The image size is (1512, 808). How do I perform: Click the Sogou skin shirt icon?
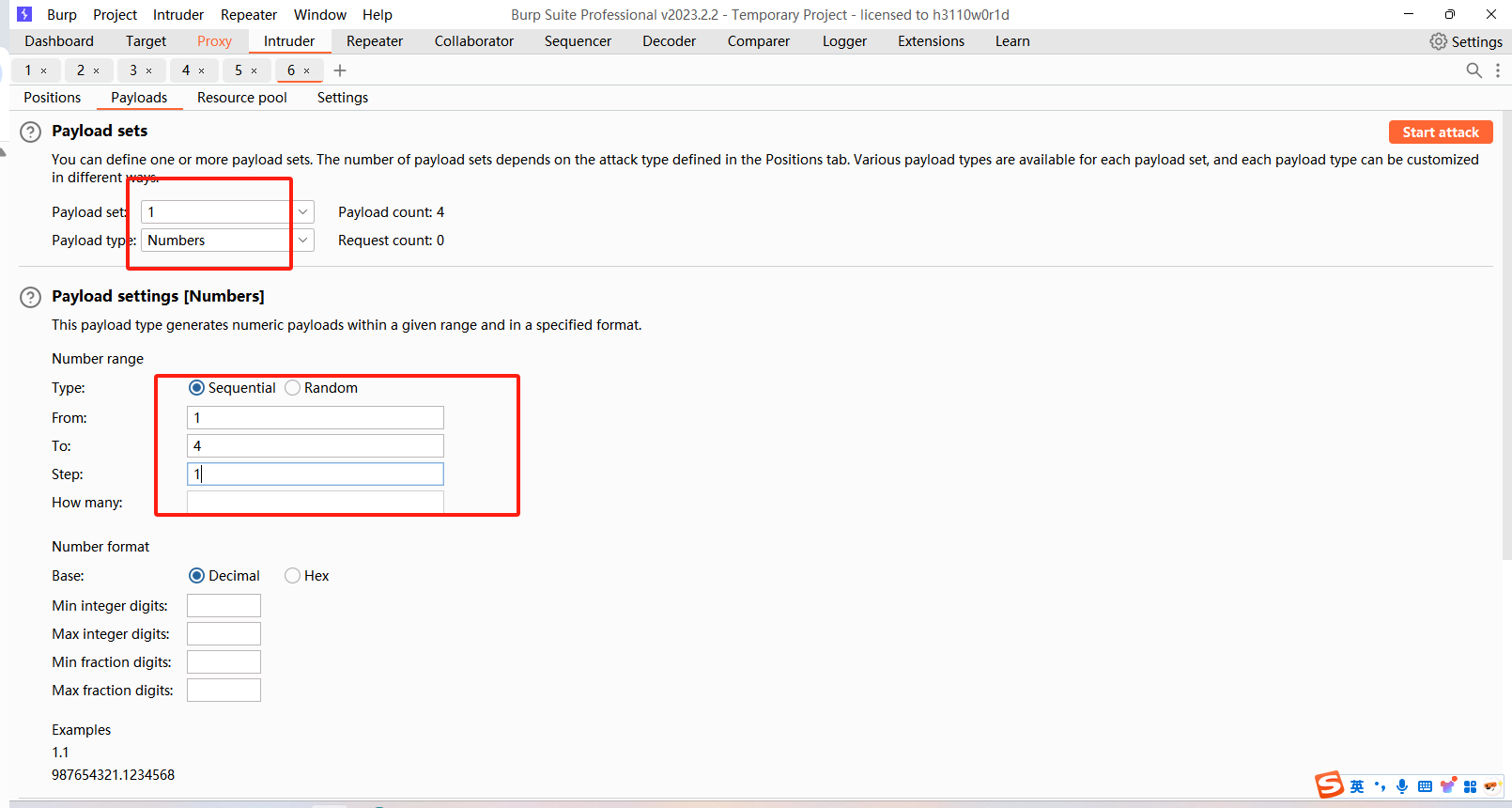click(x=1448, y=785)
